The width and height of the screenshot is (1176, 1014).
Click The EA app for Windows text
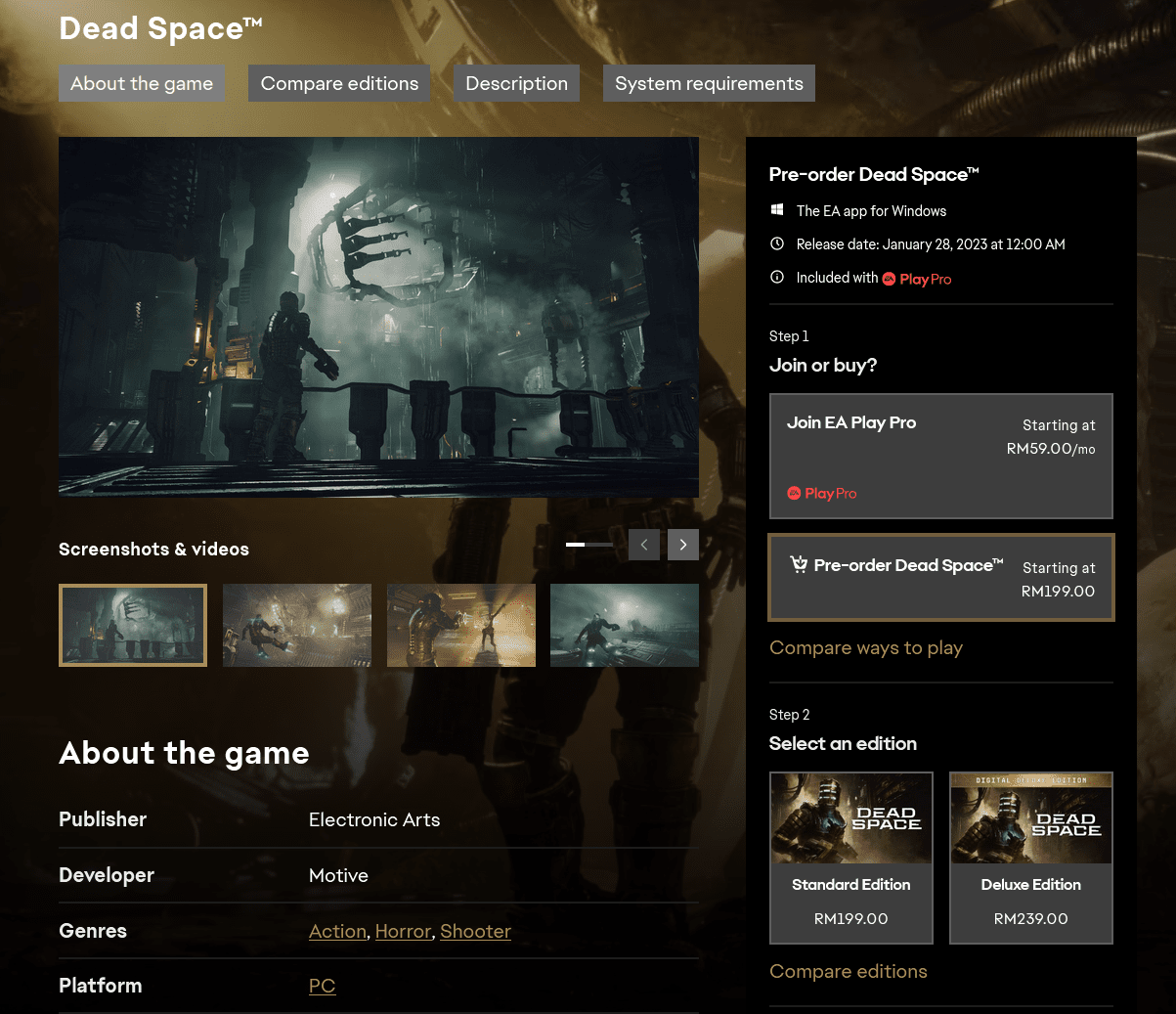(x=871, y=211)
